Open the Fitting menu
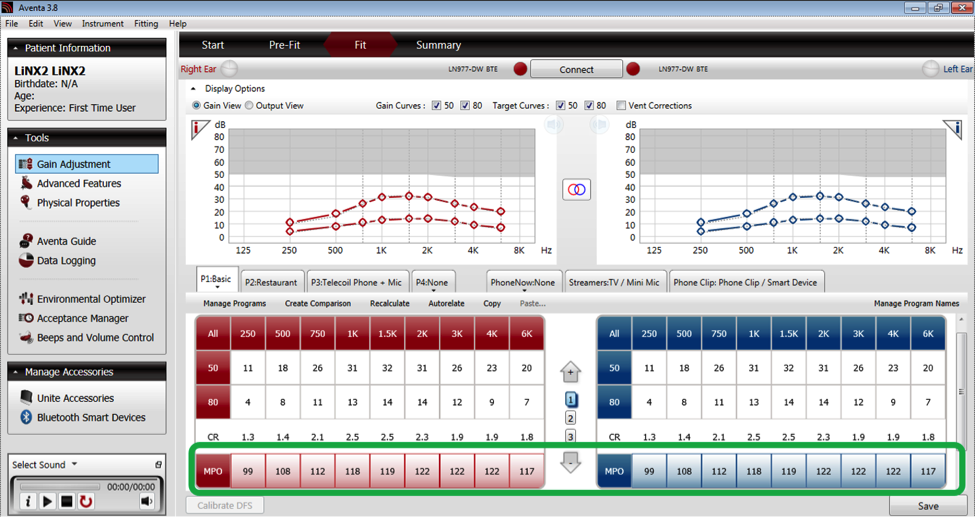Image resolution: width=975 pixels, height=517 pixels. [146, 24]
